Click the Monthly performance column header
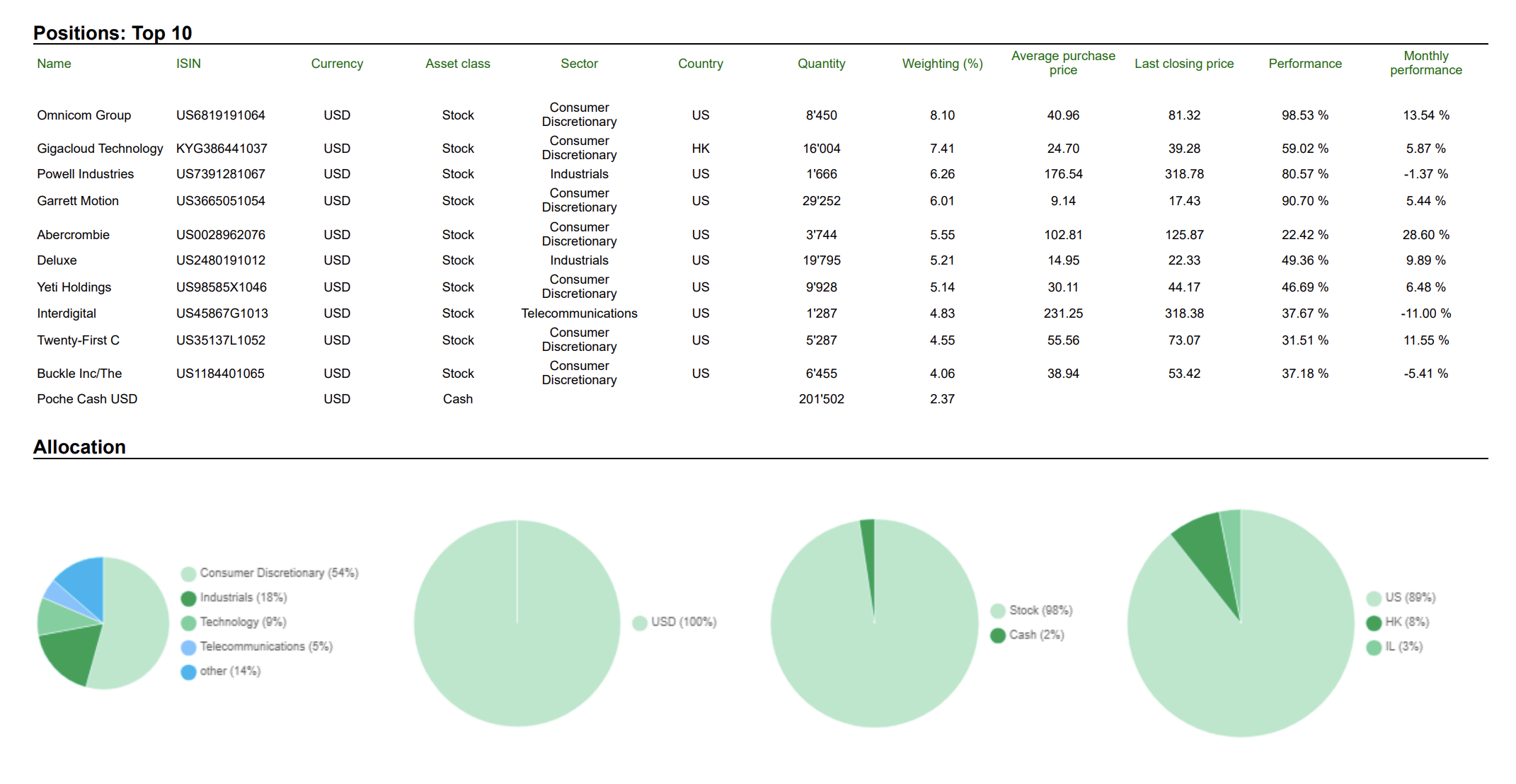Image resolution: width=1516 pixels, height=784 pixels. (x=1425, y=63)
